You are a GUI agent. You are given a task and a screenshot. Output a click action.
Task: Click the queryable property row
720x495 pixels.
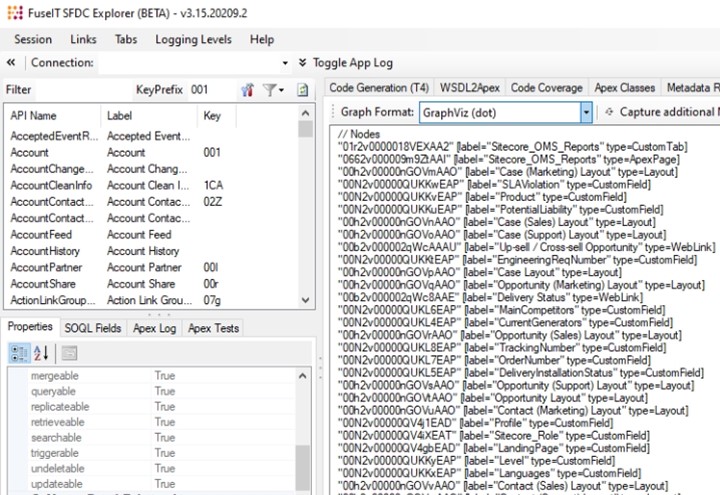pos(161,391)
